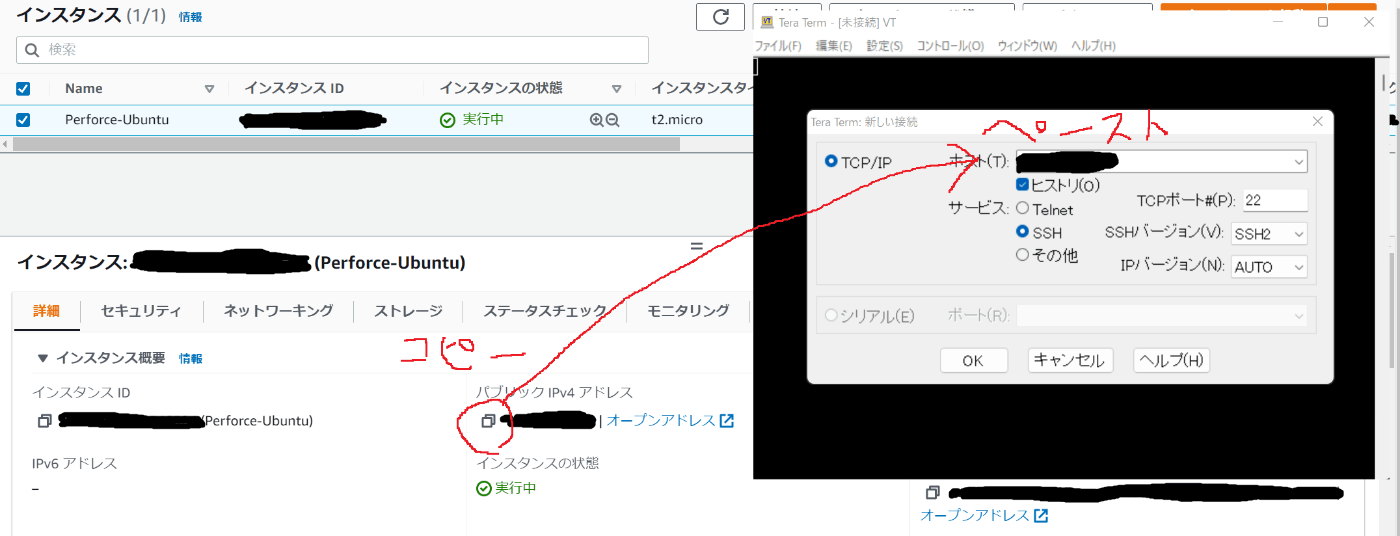Viewport: 1400px width, 536px height.
Task: Select the シリアル(E) radio button
Action: [831, 316]
